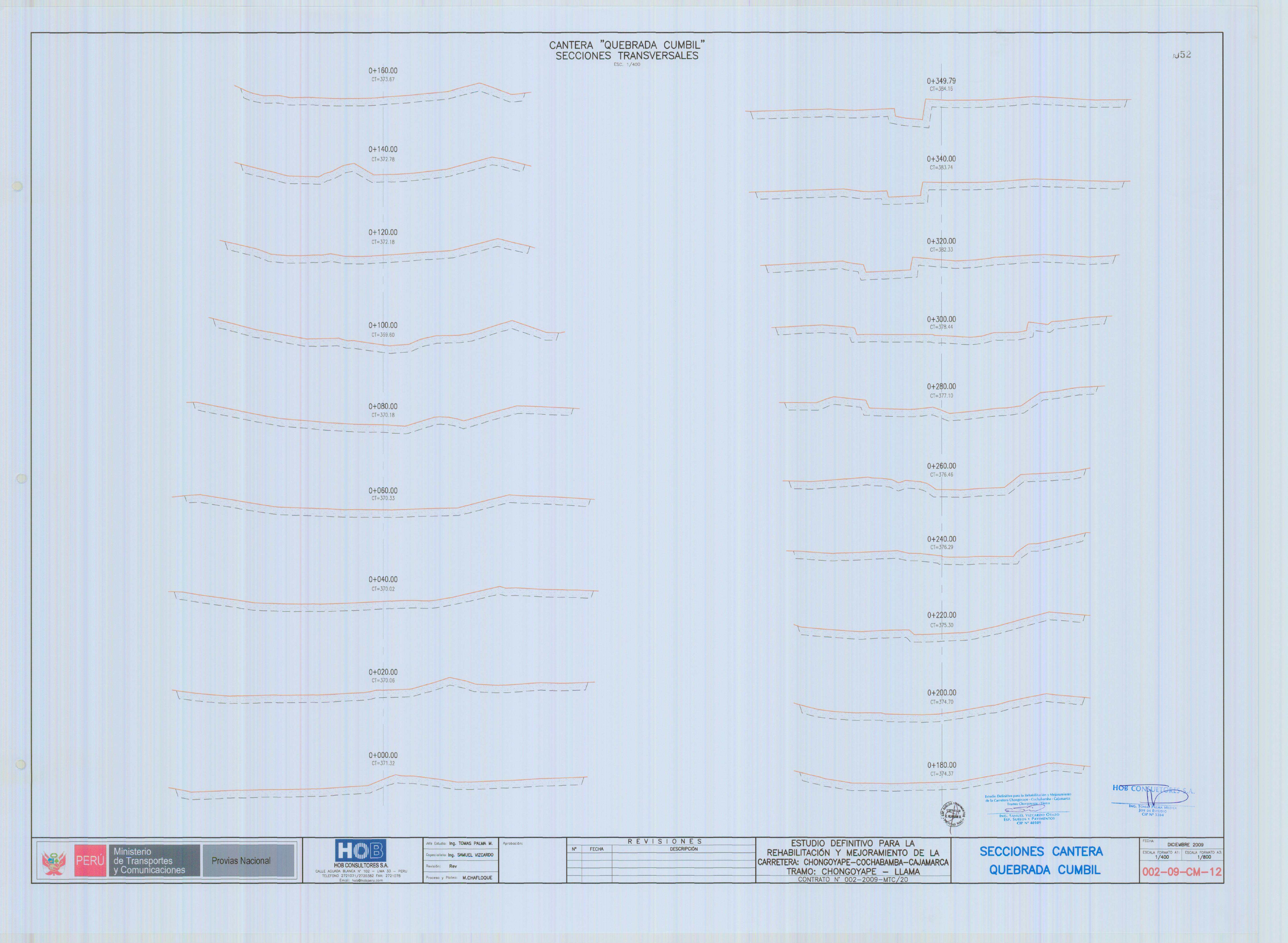
Task: Click elevation CT=370.02
Action: point(383,589)
